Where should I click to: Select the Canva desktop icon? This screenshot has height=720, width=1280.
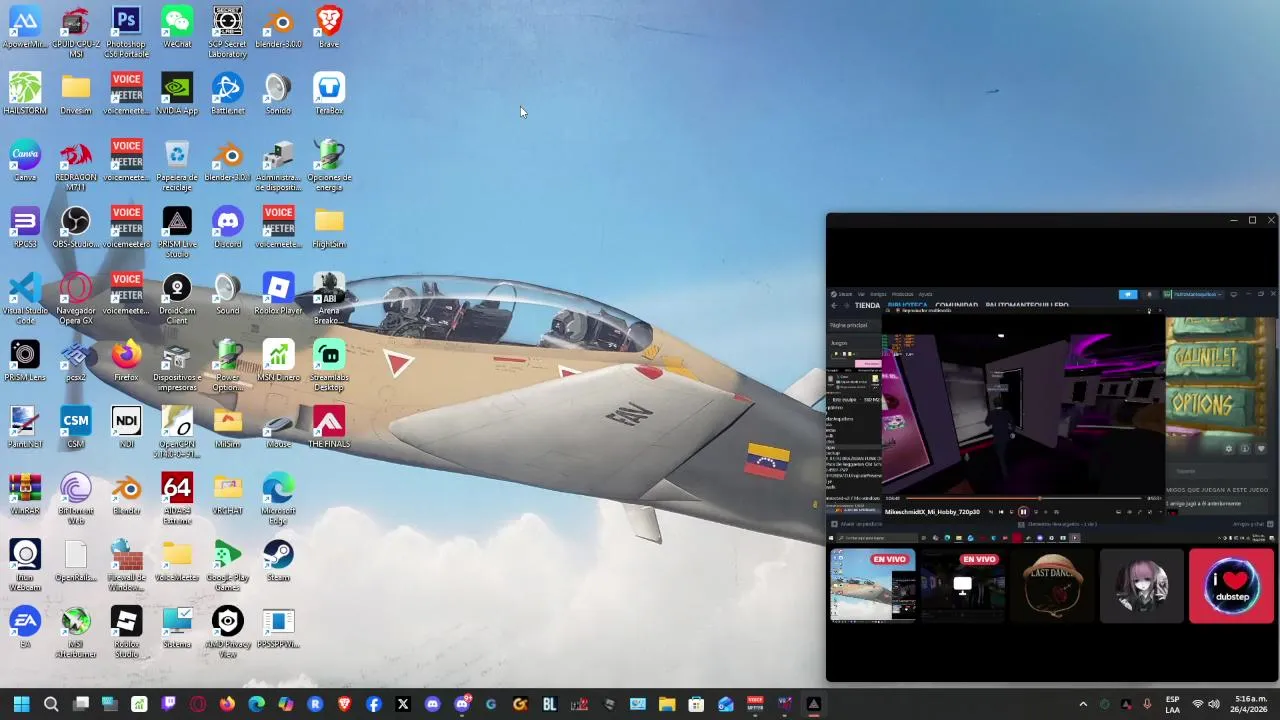point(25,161)
